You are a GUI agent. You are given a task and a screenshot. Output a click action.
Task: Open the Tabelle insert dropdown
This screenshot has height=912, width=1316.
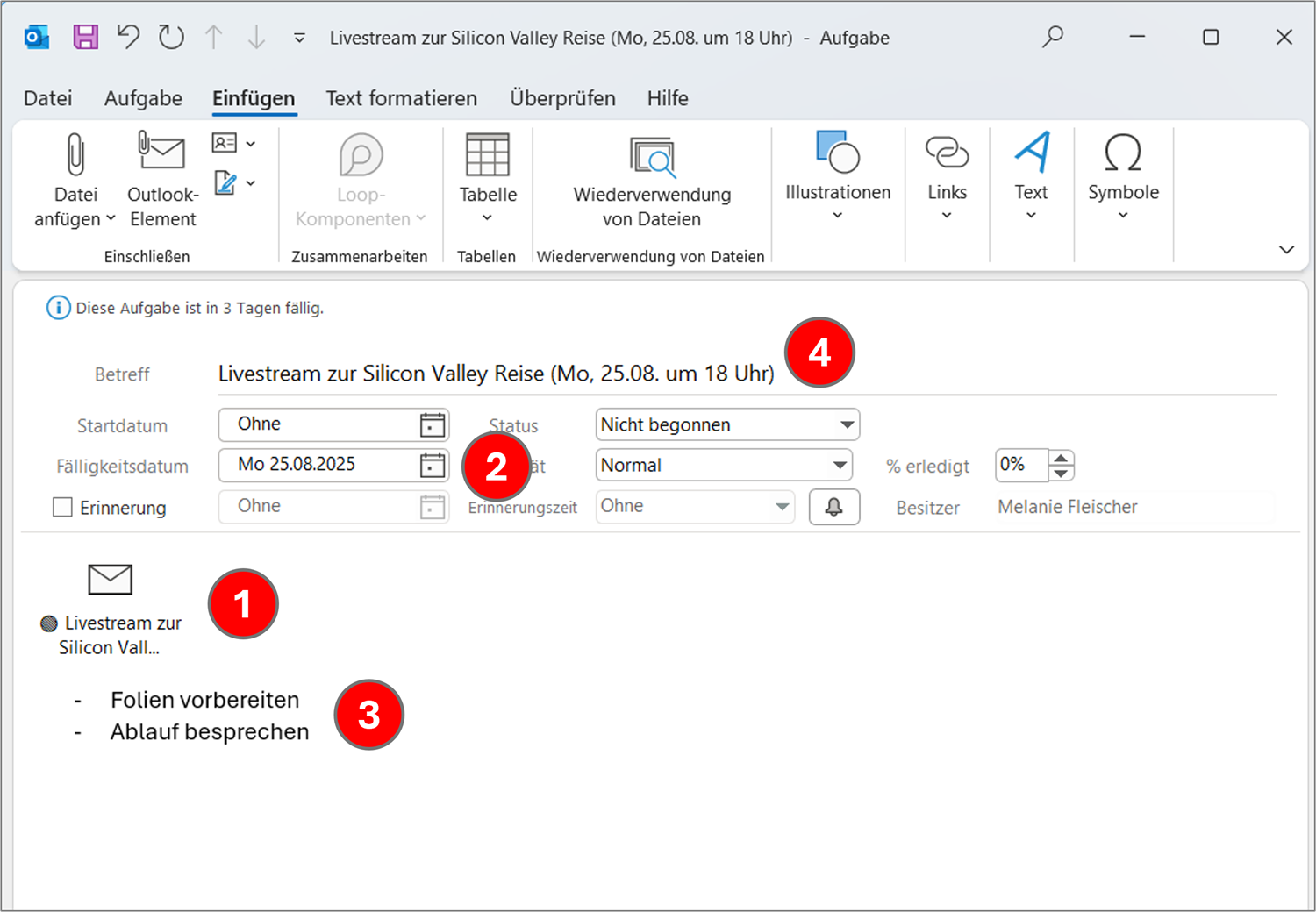click(x=488, y=180)
